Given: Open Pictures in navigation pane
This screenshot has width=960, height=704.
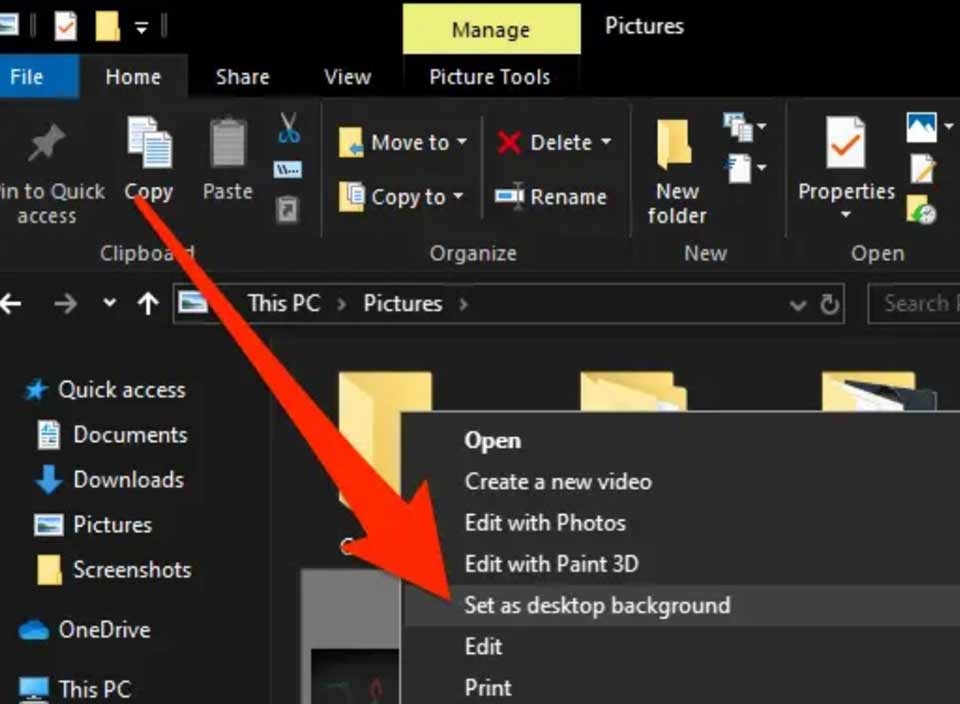Looking at the screenshot, I should [93, 525].
